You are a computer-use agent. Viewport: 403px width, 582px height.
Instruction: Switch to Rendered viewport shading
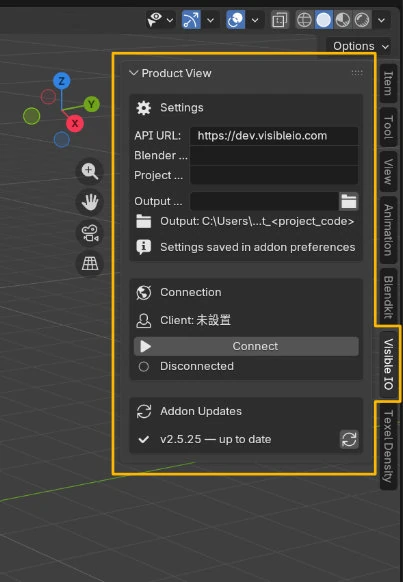click(361, 20)
